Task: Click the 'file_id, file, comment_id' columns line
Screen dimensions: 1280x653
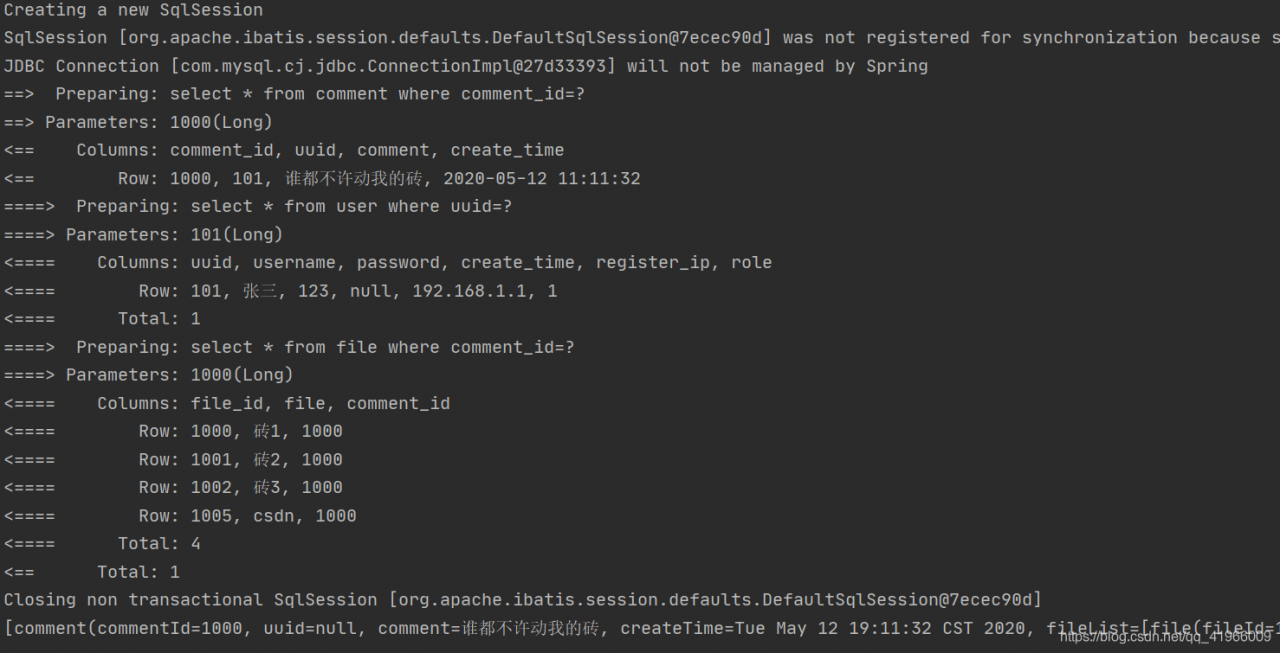Action: (227, 403)
